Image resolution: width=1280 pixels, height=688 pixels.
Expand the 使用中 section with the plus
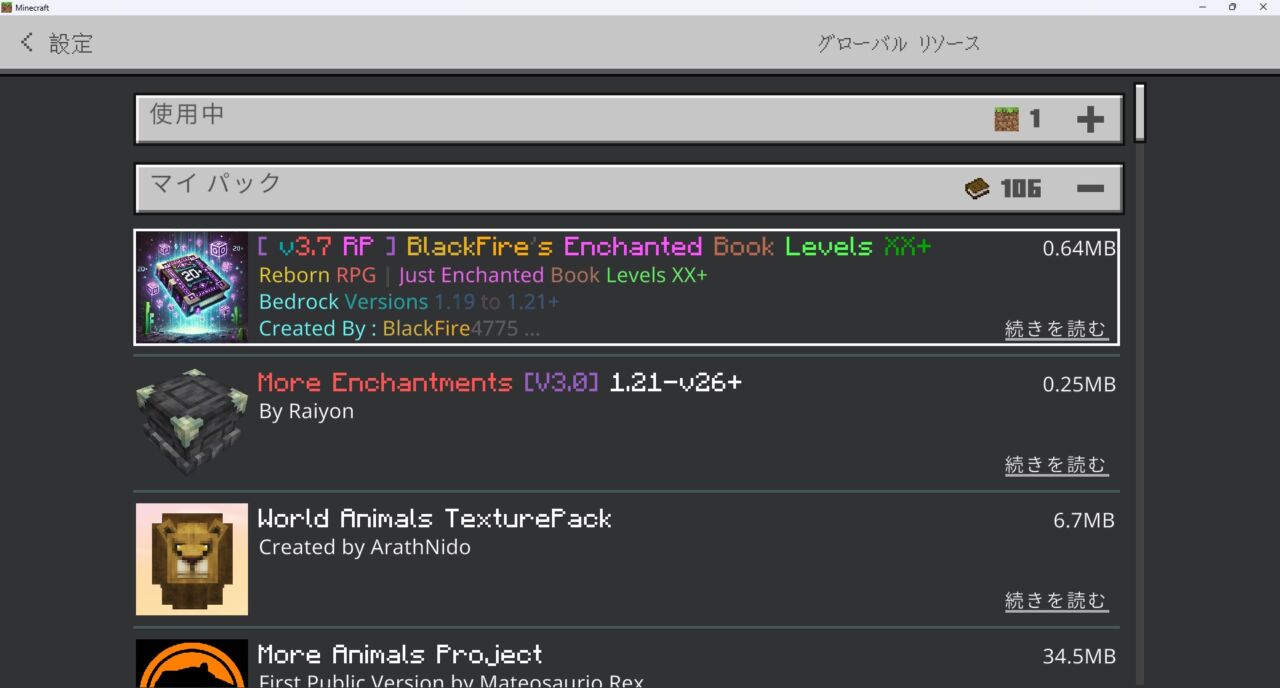pos(1090,120)
